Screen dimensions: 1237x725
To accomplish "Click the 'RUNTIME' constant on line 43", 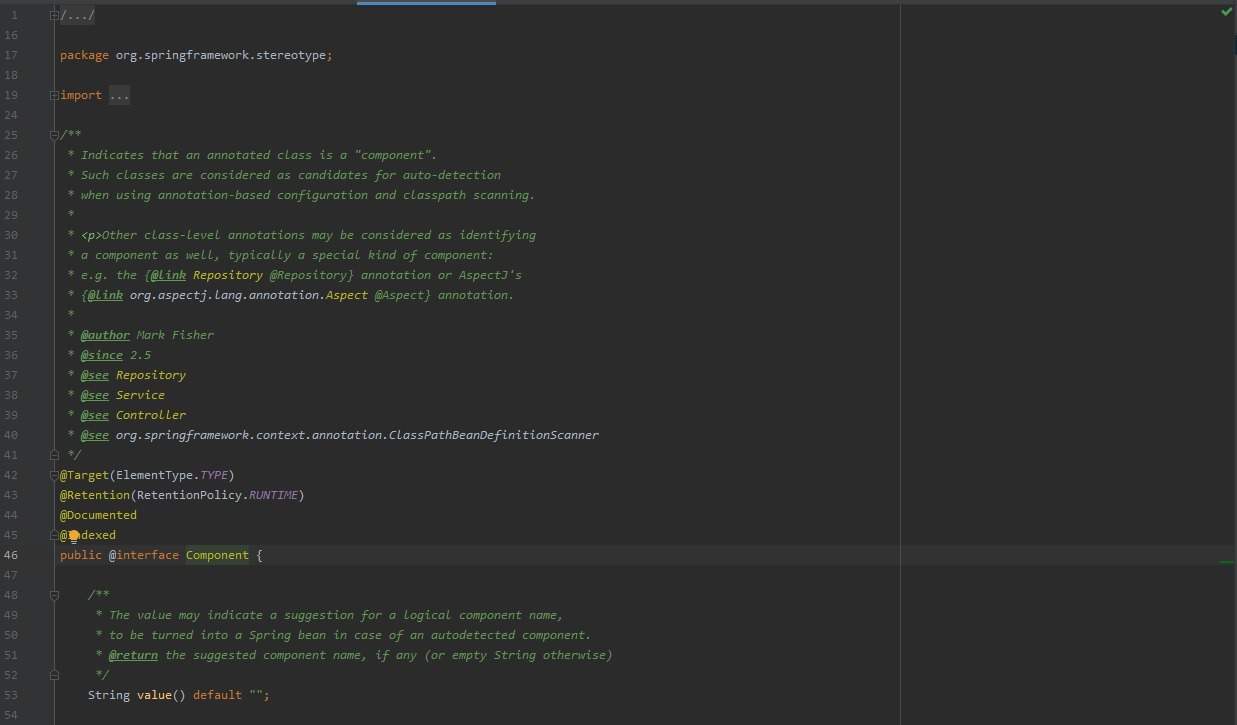I will 273,495.
